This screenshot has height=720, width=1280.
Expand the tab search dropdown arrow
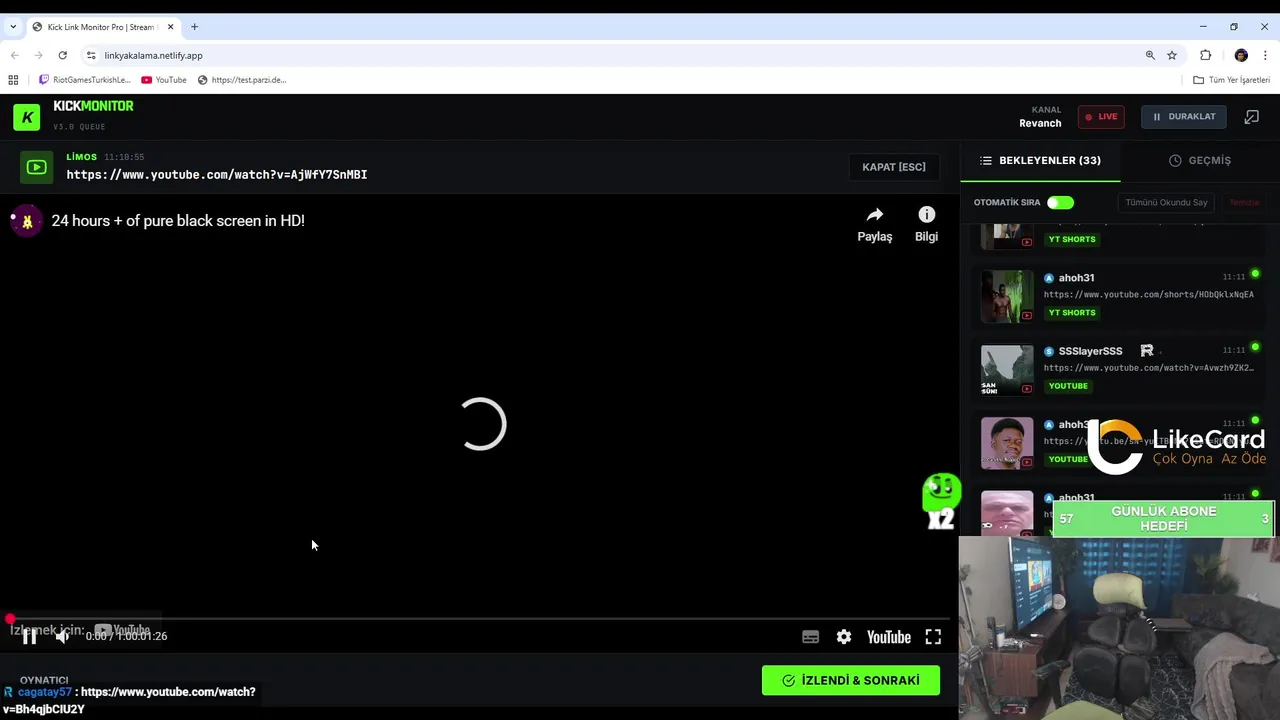[x=13, y=27]
